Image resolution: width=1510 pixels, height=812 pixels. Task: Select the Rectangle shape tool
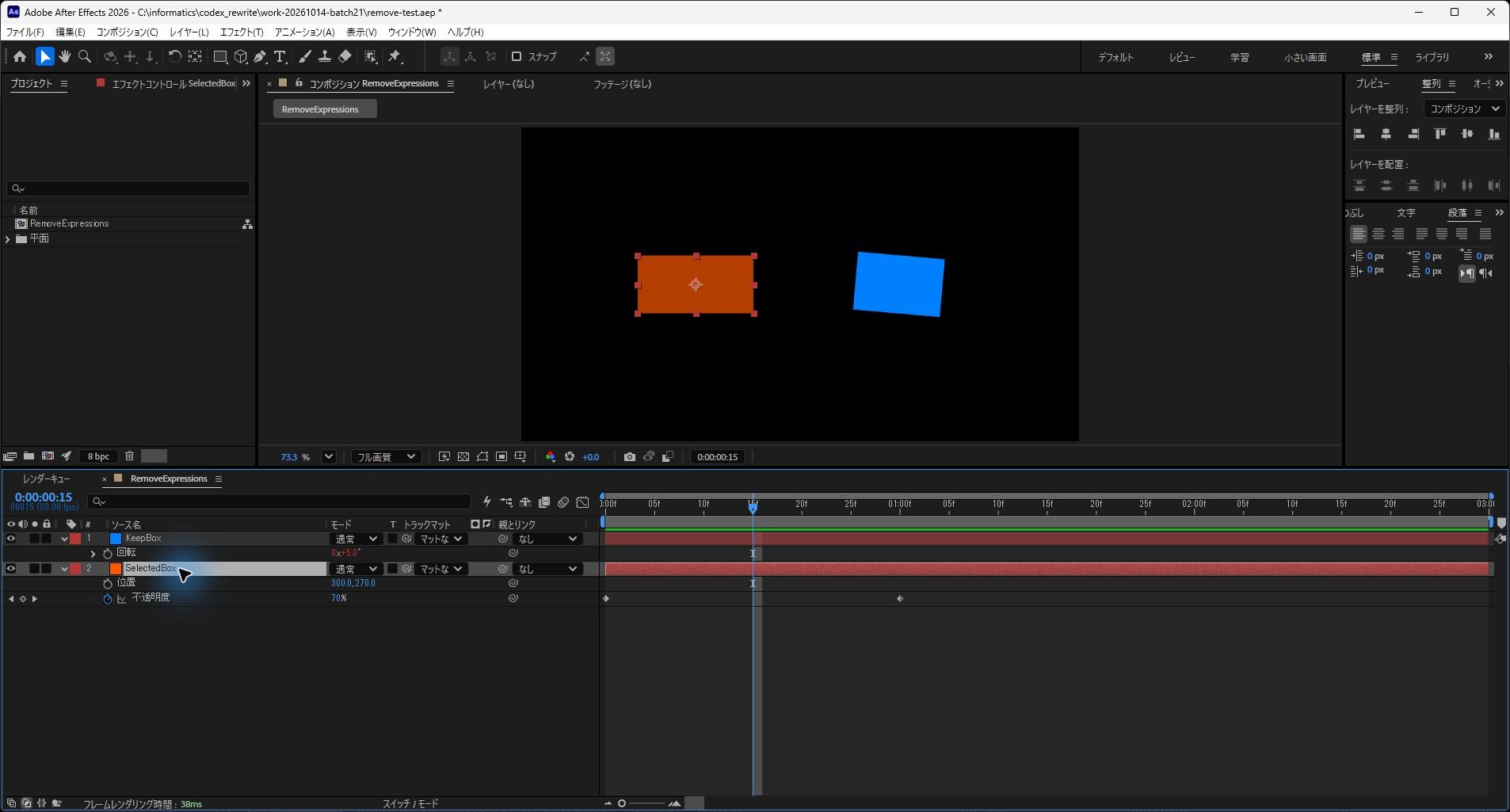[x=220, y=56]
